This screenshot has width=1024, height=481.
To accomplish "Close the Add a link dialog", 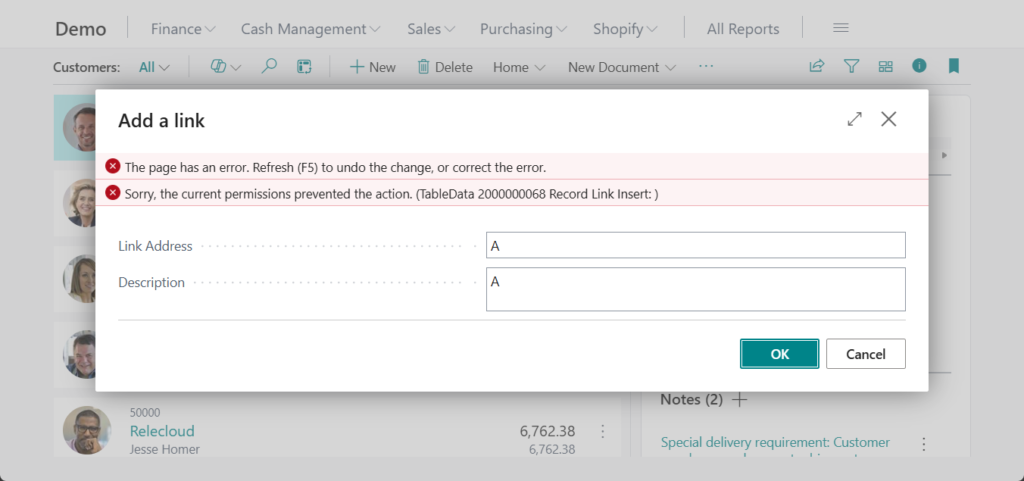I will coord(888,119).
